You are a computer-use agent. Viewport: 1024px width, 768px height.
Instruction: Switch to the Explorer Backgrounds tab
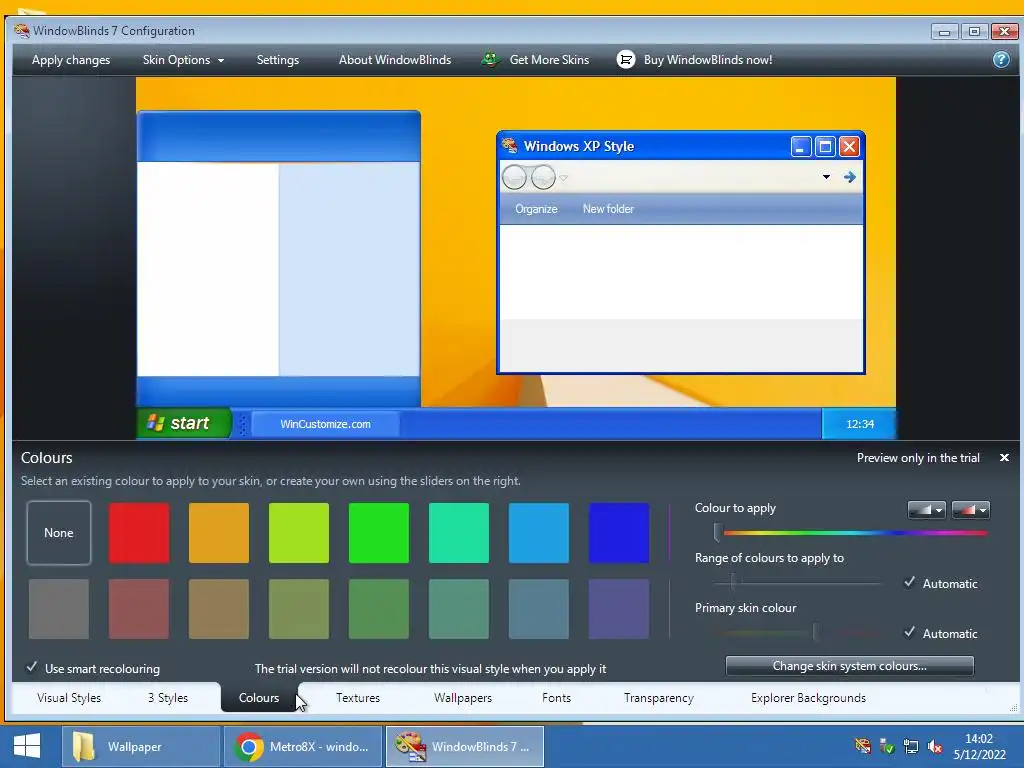pyautogui.click(x=808, y=698)
